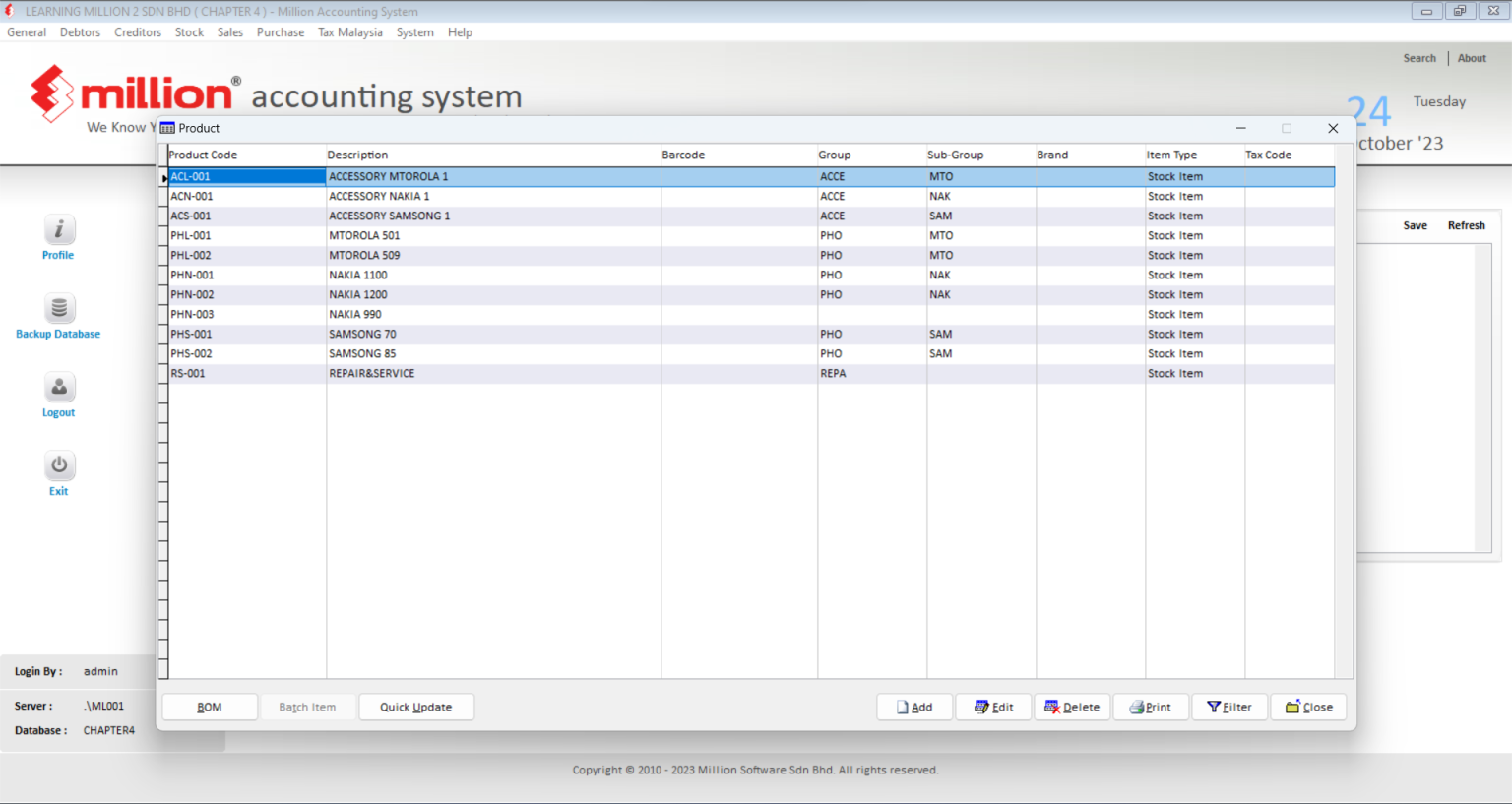This screenshot has width=1512, height=804.
Task: Open the Tax Malaysia menu
Action: [x=350, y=32]
